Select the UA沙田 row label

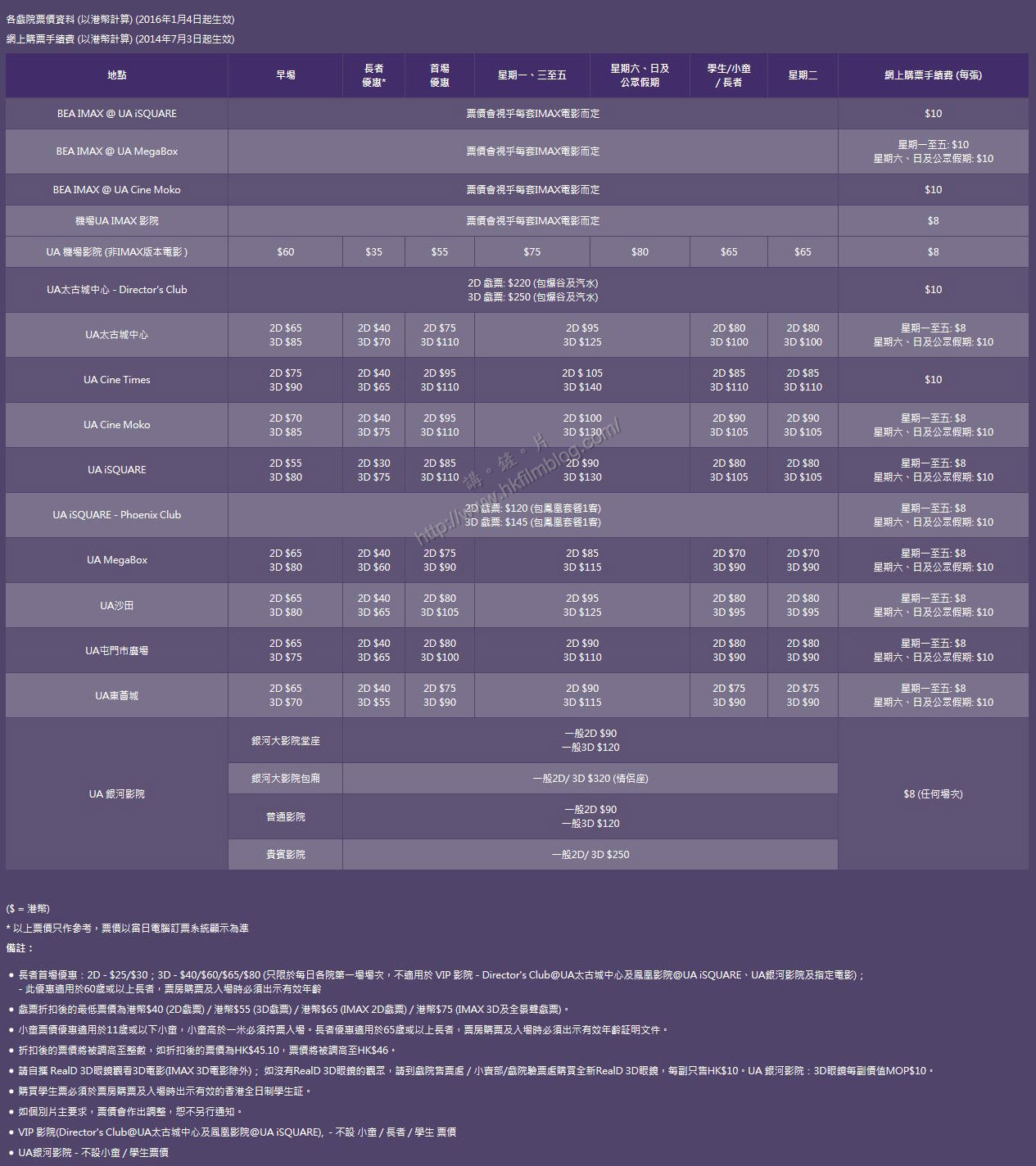tap(116, 605)
